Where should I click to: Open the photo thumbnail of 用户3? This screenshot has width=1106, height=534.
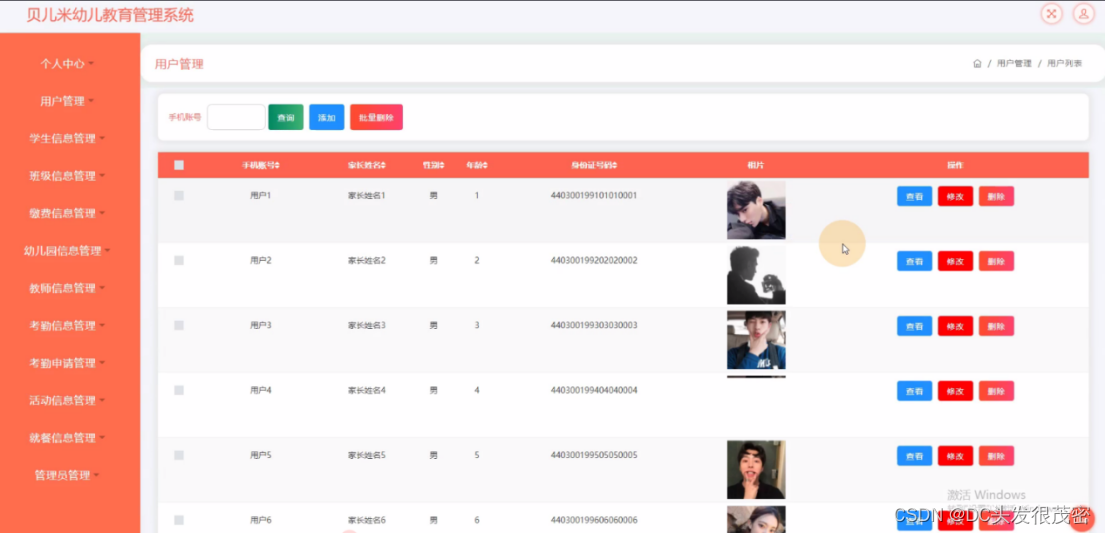pyautogui.click(x=756, y=340)
